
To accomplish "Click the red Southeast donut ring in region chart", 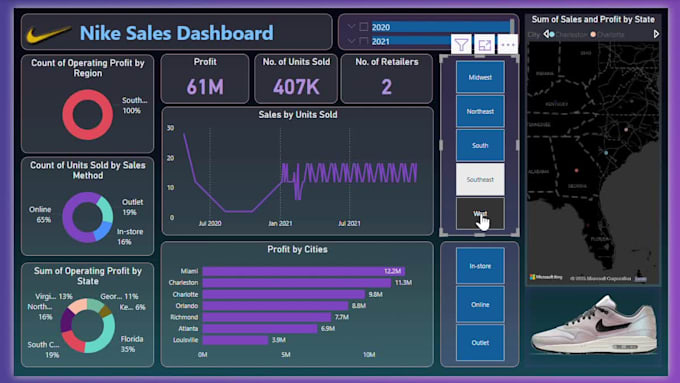I will (88, 94).
